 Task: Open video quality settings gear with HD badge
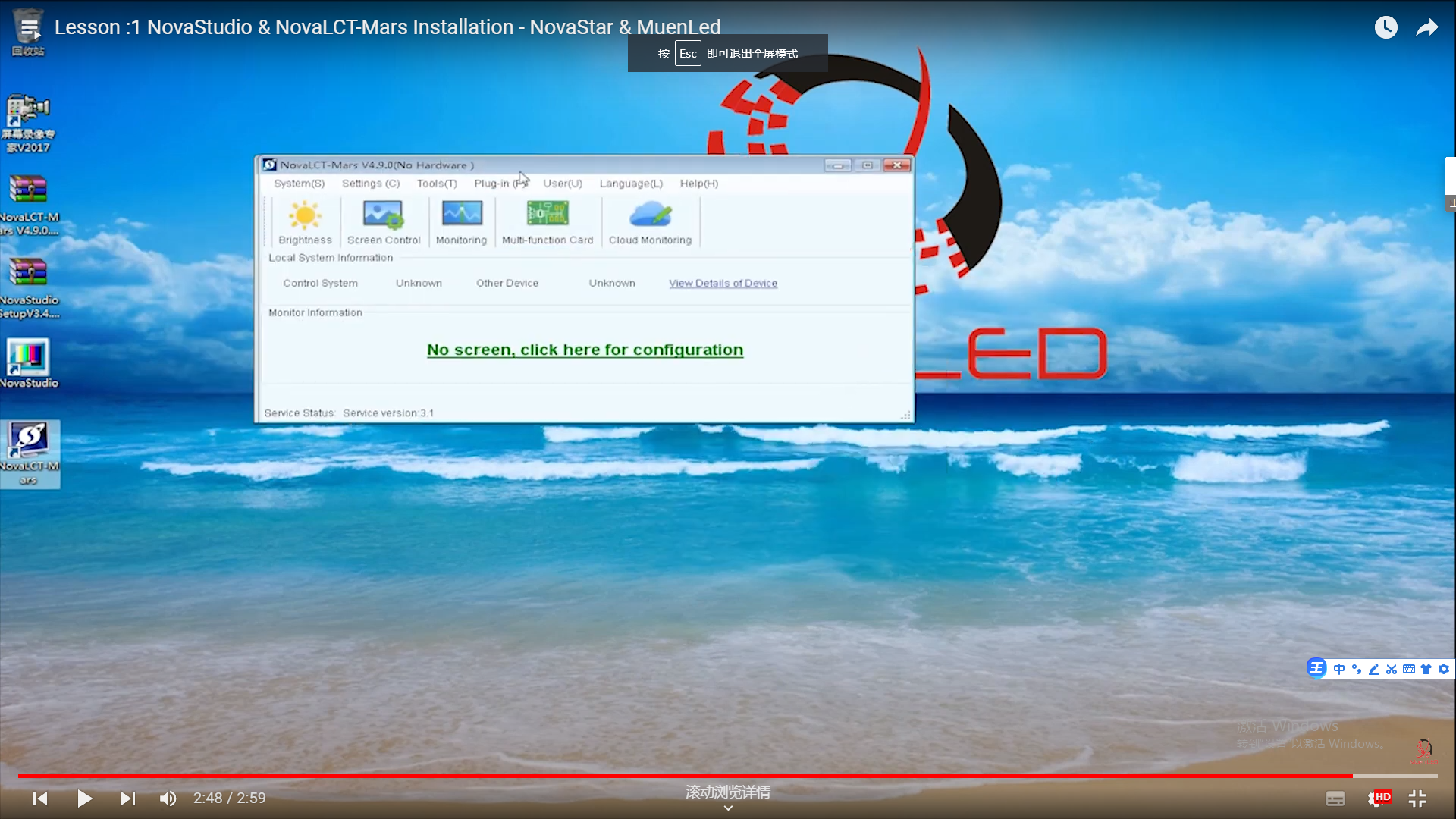coord(1379,798)
